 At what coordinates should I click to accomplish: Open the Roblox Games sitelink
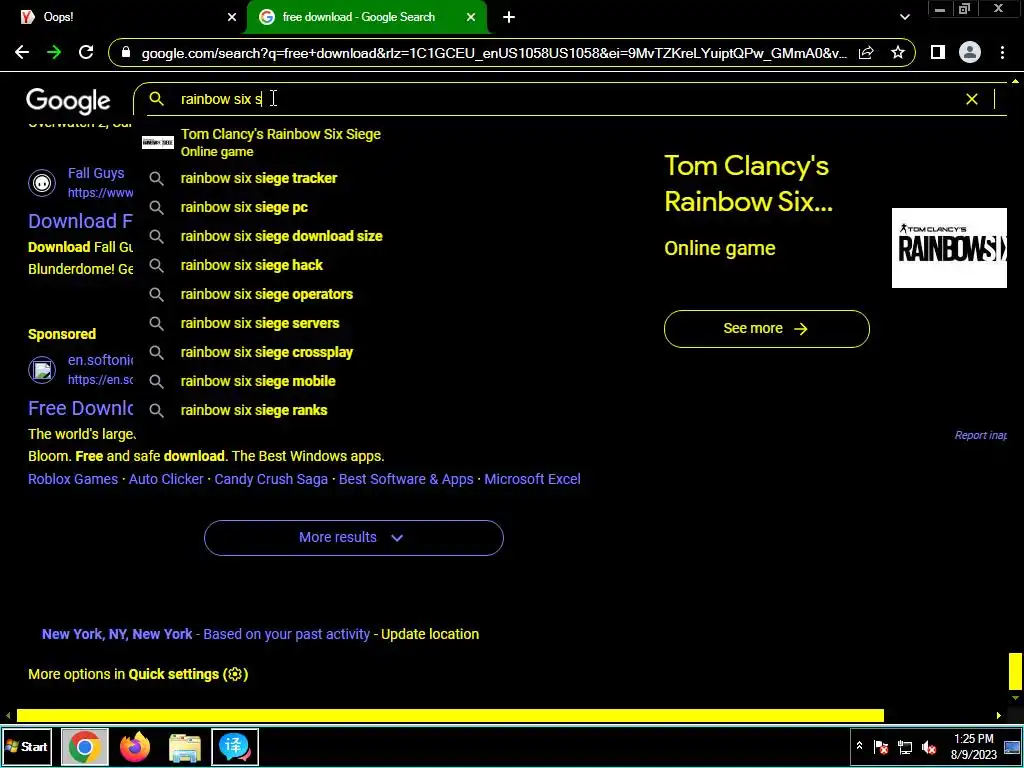(x=73, y=479)
